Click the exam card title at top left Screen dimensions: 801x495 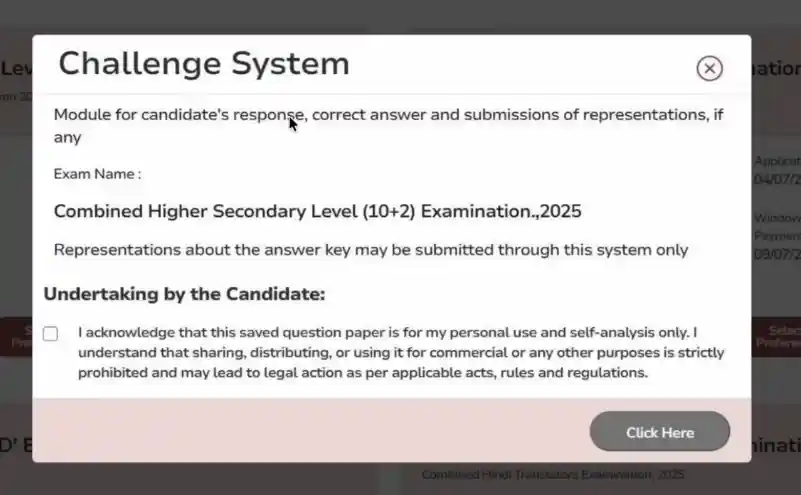pyautogui.click(x=15, y=68)
